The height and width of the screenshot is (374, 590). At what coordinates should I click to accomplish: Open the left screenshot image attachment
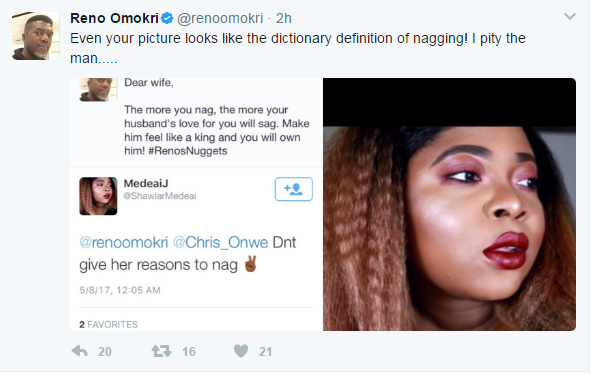pyautogui.click(x=196, y=204)
